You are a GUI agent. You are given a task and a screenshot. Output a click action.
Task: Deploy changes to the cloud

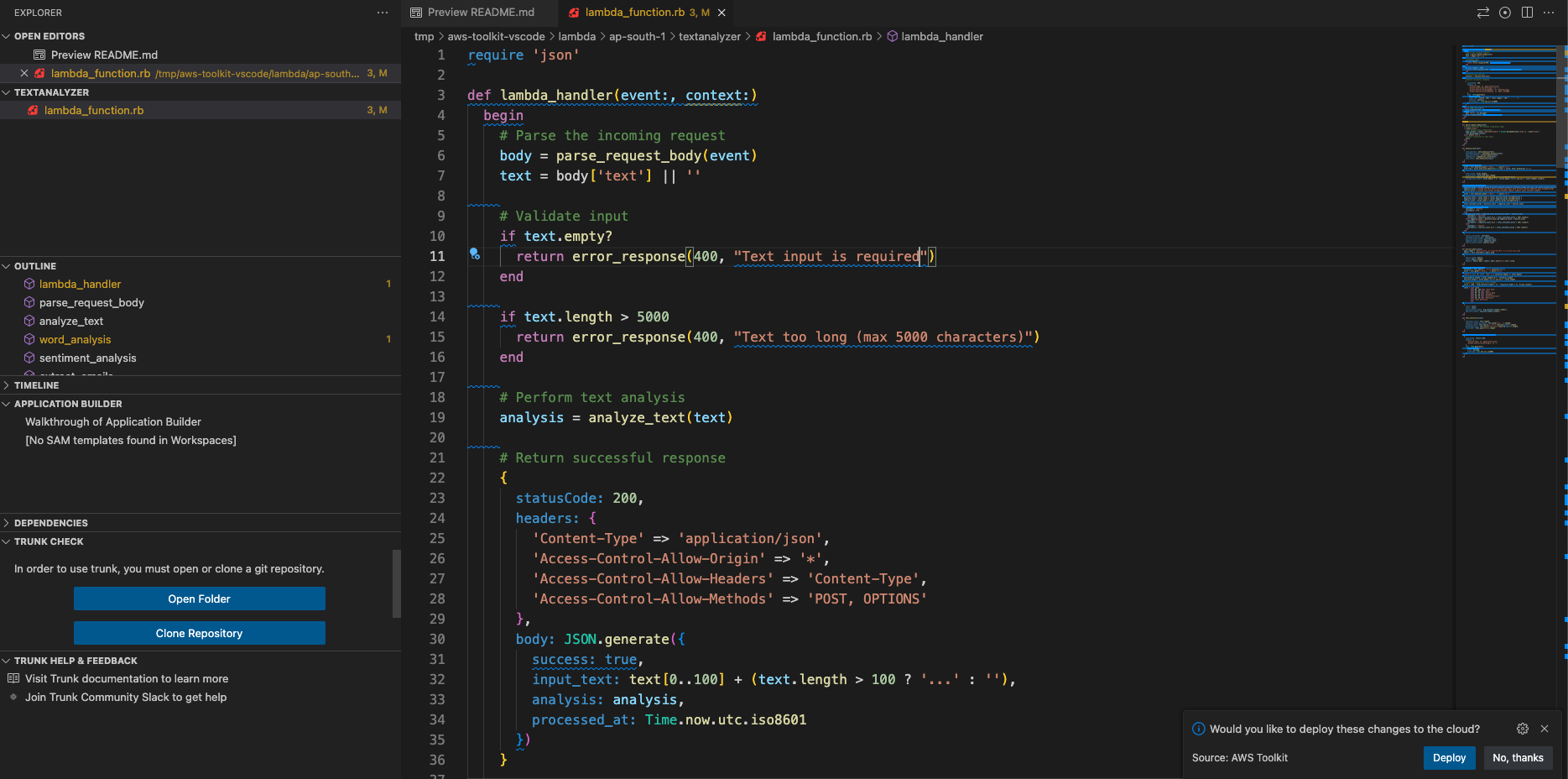(x=1449, y=757)
